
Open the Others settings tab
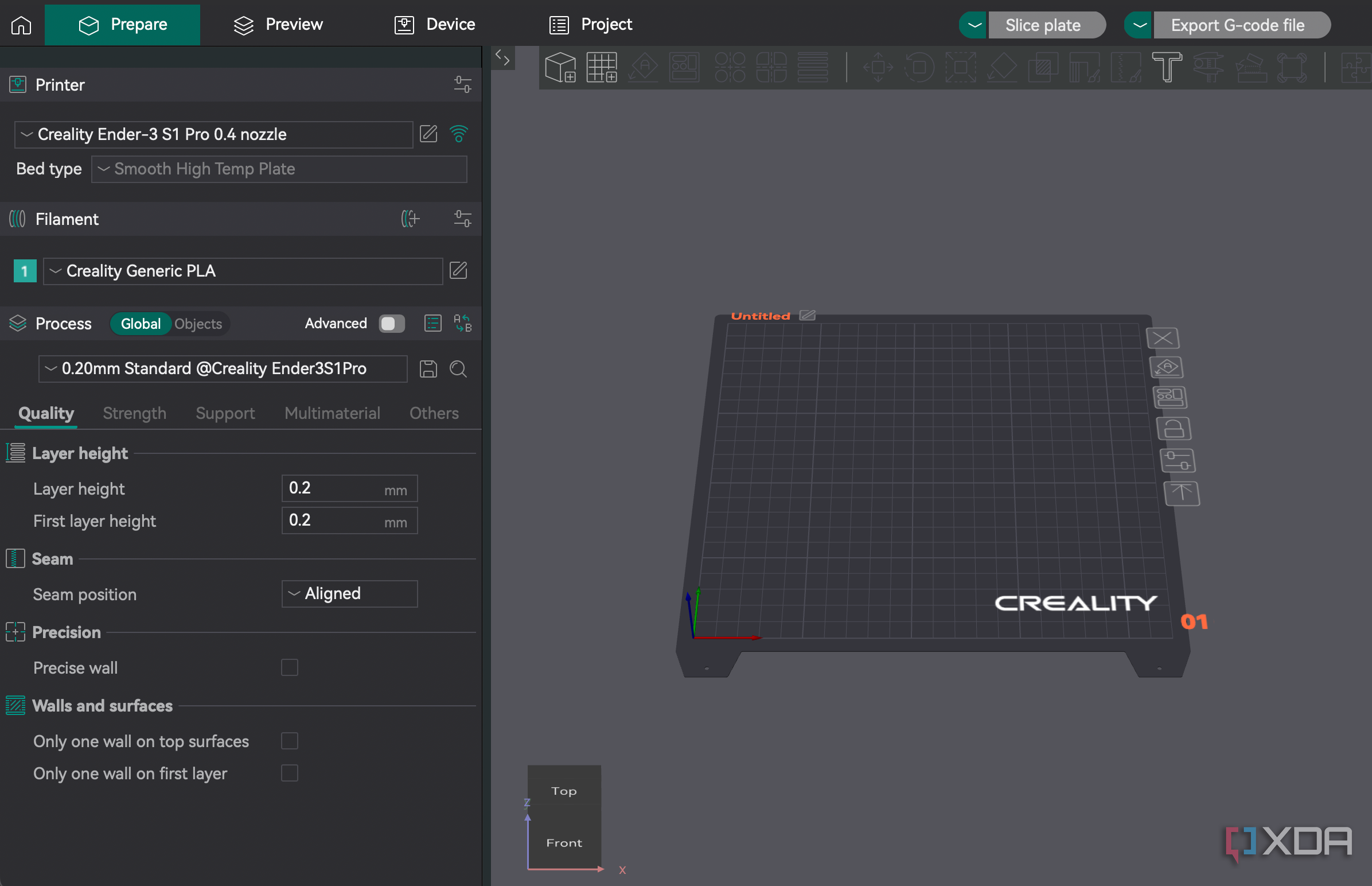(x=434, y=413)
